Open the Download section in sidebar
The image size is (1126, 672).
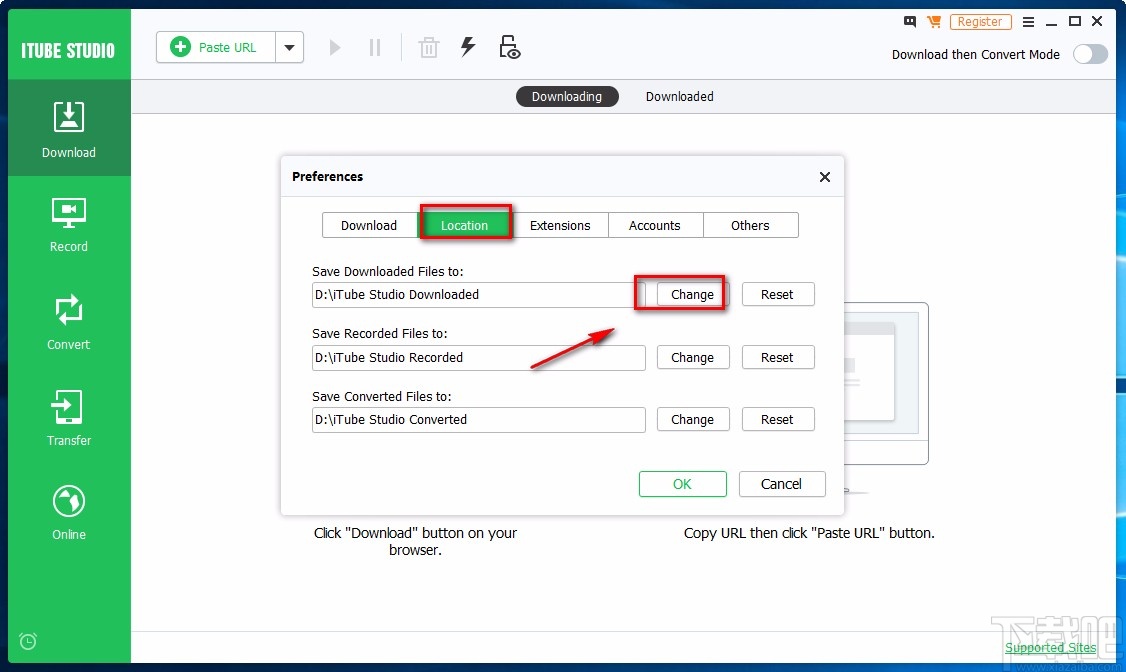(x=68, y=128)
